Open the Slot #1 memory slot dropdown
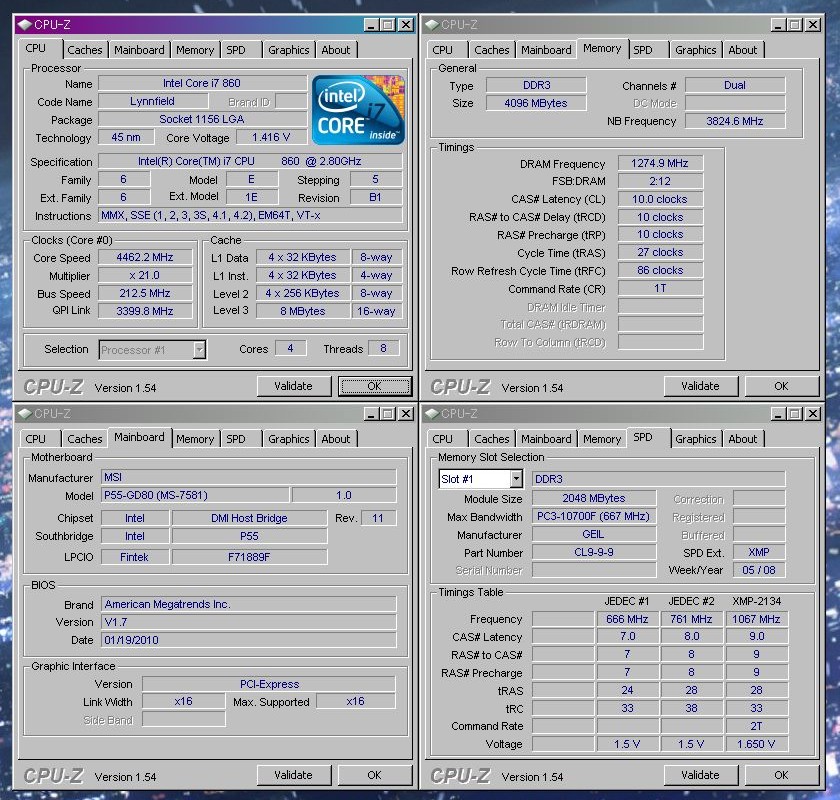 (x=516, y=479)
